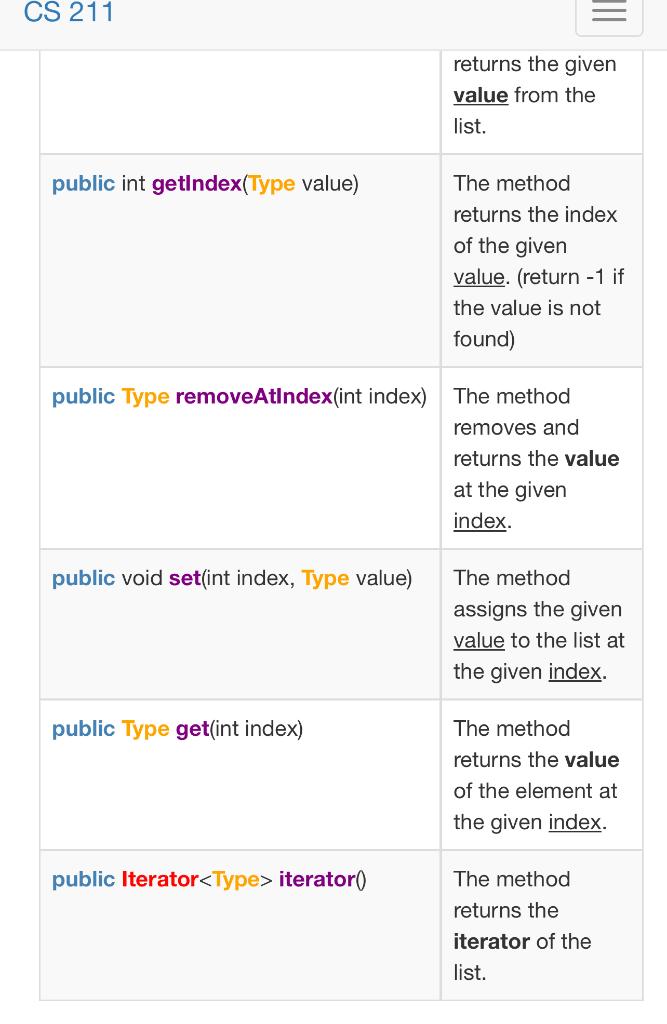The height and width of the screenshot is (1024, 667).
Task: Click the underlined value in getIndex description
Action: [x=478, y=277]
